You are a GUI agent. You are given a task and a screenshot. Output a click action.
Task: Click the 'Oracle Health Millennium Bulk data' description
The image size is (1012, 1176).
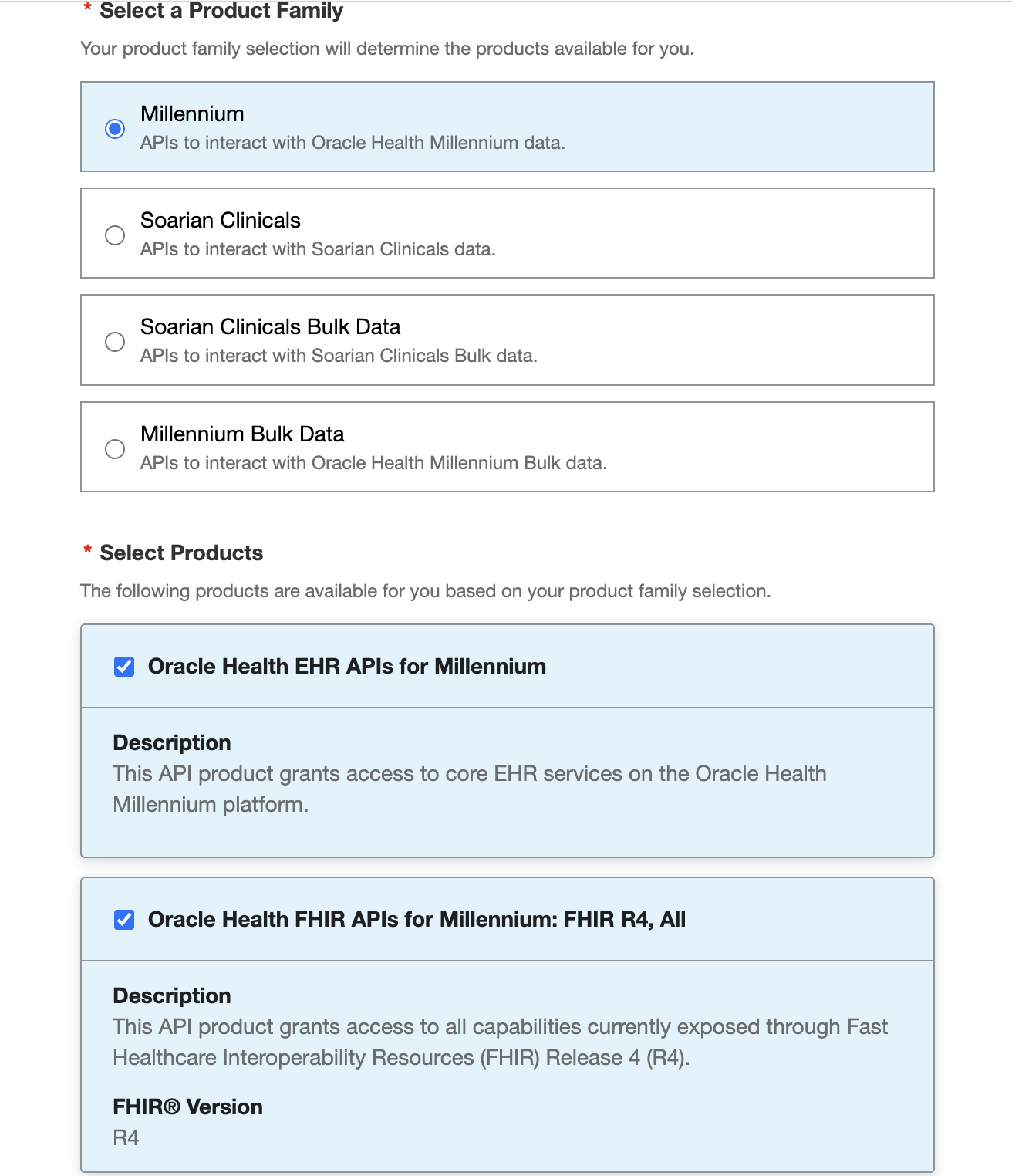373,463
